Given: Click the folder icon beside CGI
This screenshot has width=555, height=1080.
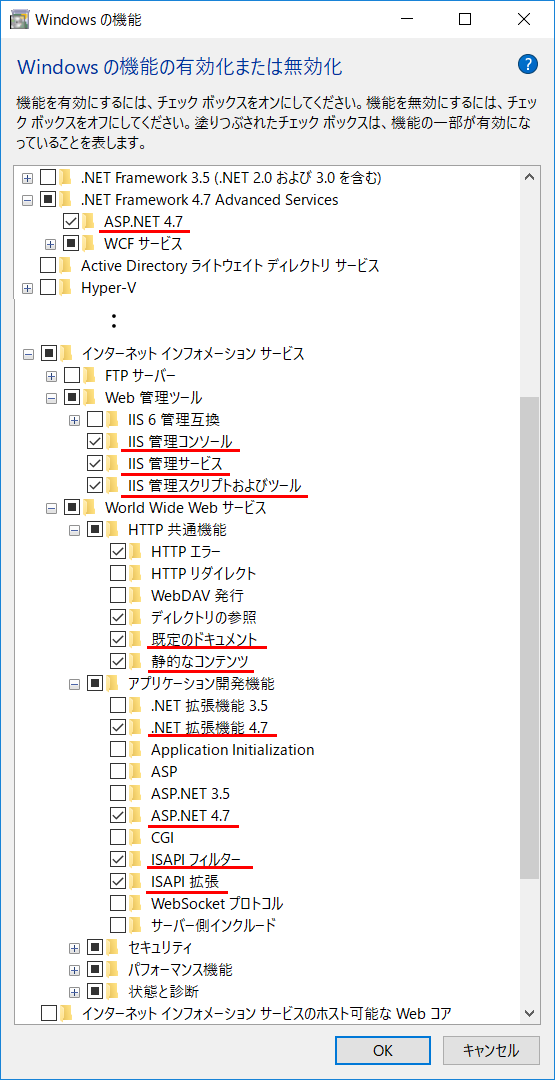Looking at the screenshot, I should [135, 837].
